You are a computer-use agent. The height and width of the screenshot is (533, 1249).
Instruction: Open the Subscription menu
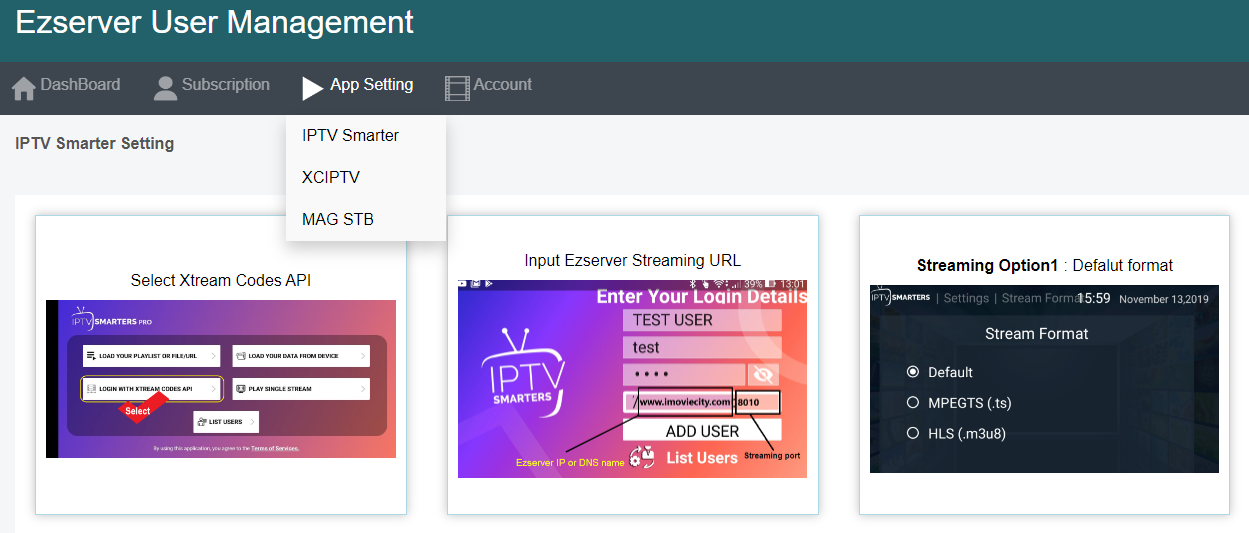click(x=226, y=85)
